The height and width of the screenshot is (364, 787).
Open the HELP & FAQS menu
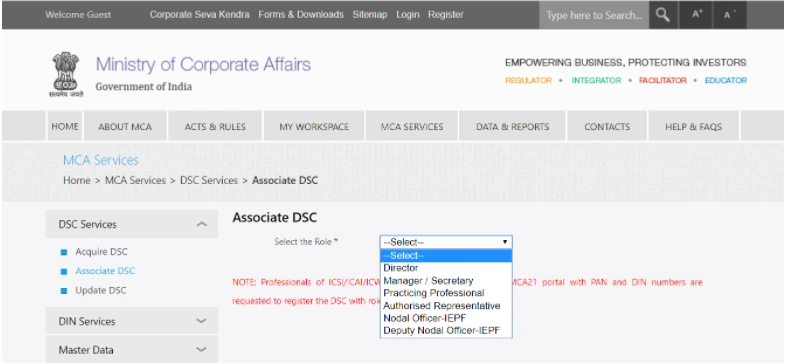point(693,127)
